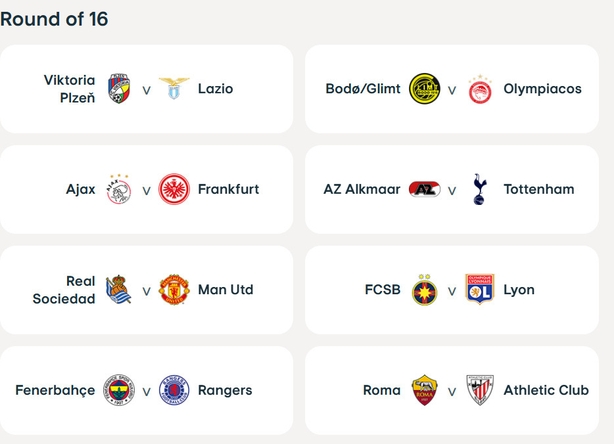
Task: Select the AZ Alkmaar red logo
Action: coord(424,189)
